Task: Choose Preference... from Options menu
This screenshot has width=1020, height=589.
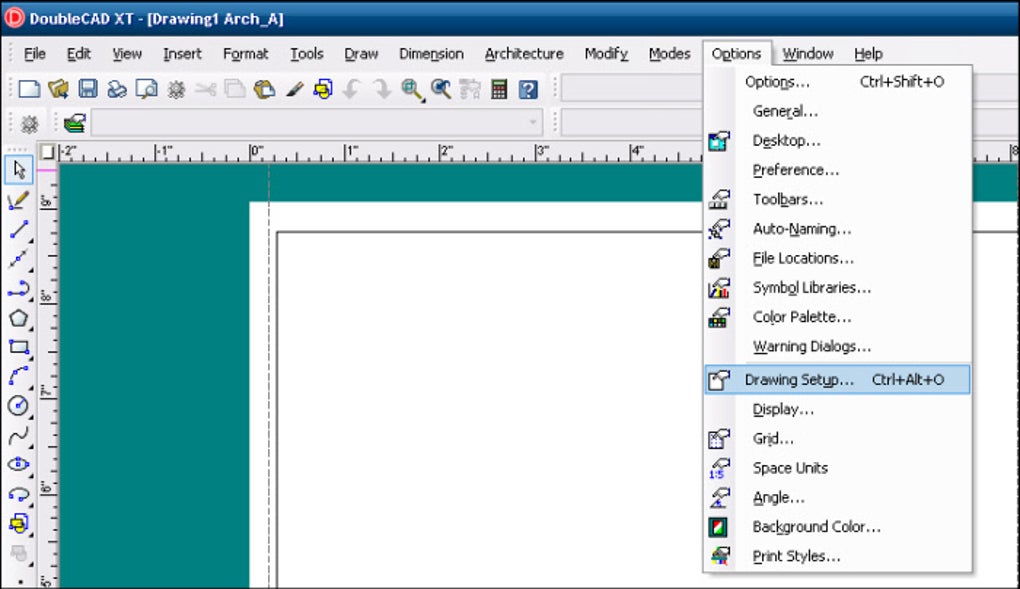Action: click(x=838, y=170)
